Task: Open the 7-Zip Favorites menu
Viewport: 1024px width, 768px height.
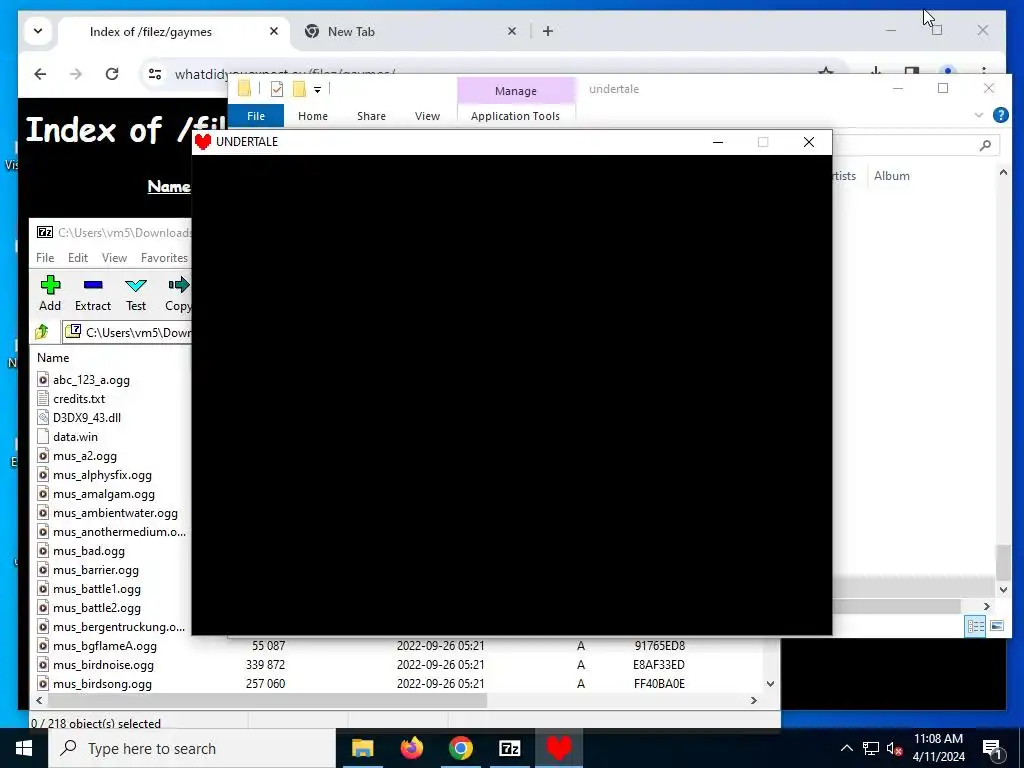Action: 164,258
